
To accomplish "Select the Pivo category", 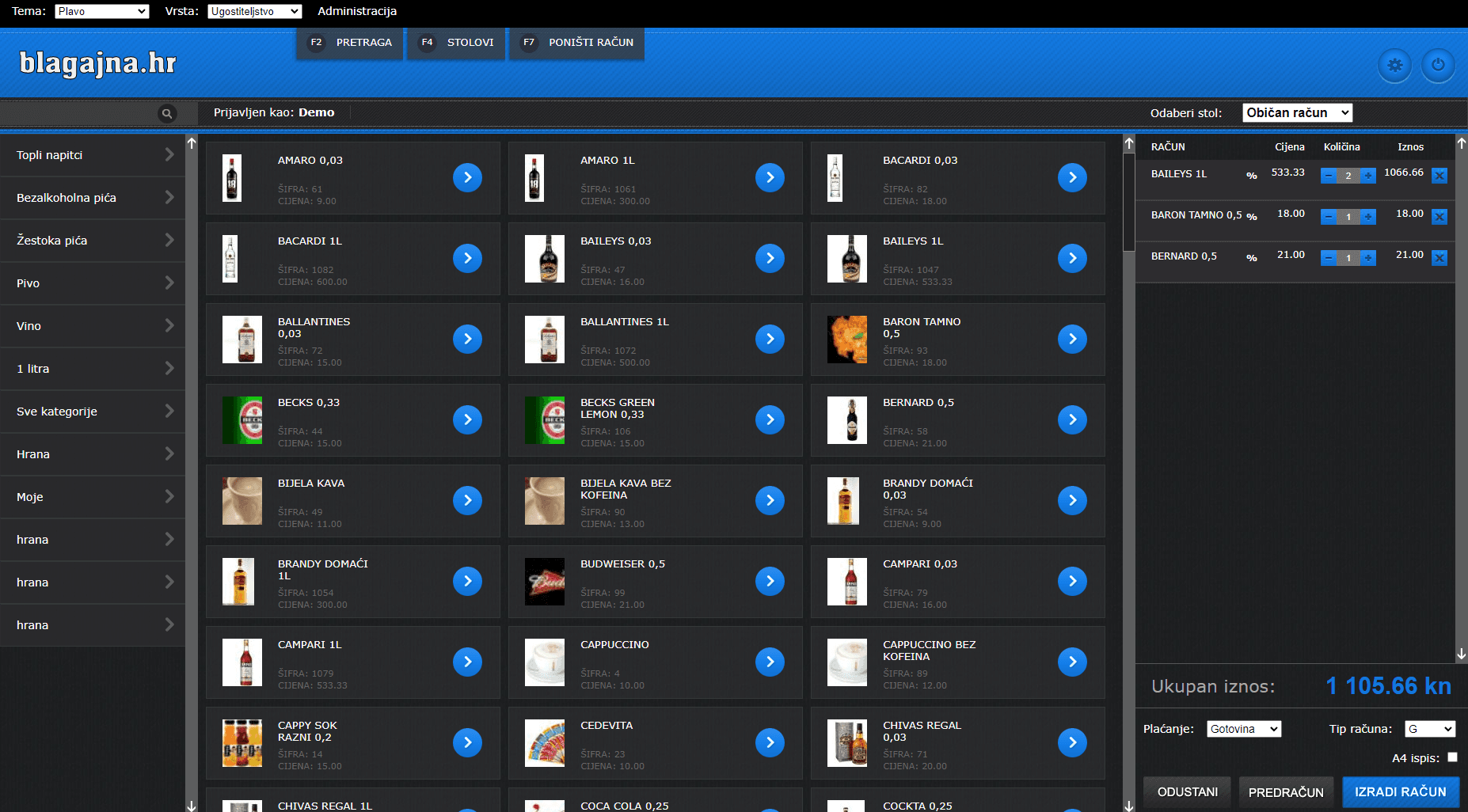I will (93, 283).
